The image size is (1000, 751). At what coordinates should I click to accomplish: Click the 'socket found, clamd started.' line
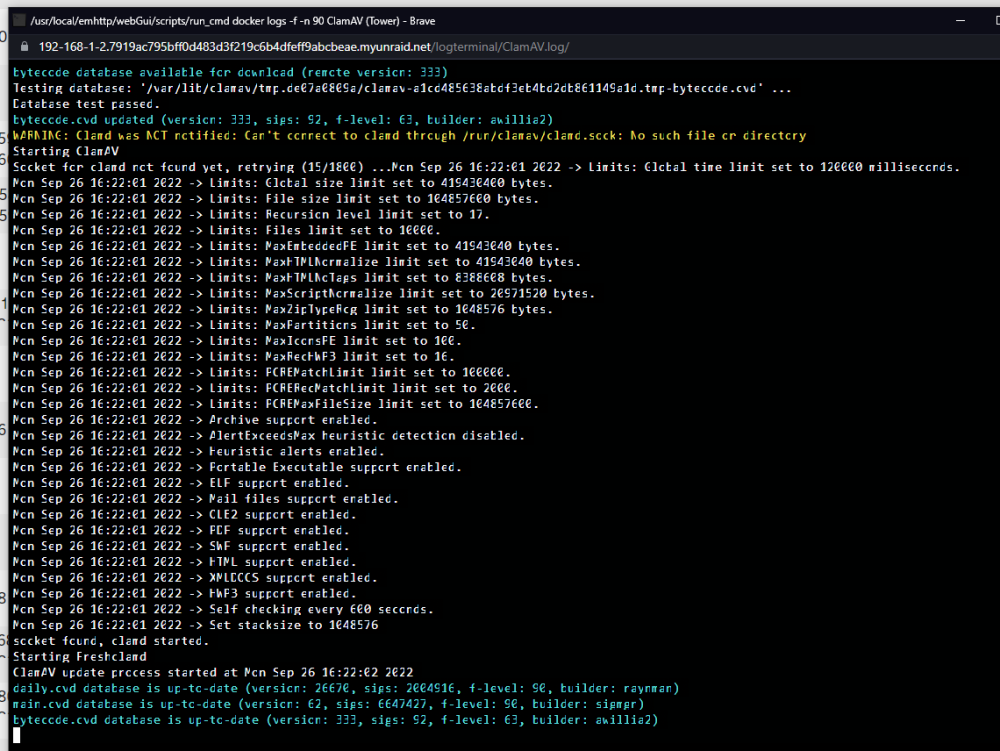[111, 641]
